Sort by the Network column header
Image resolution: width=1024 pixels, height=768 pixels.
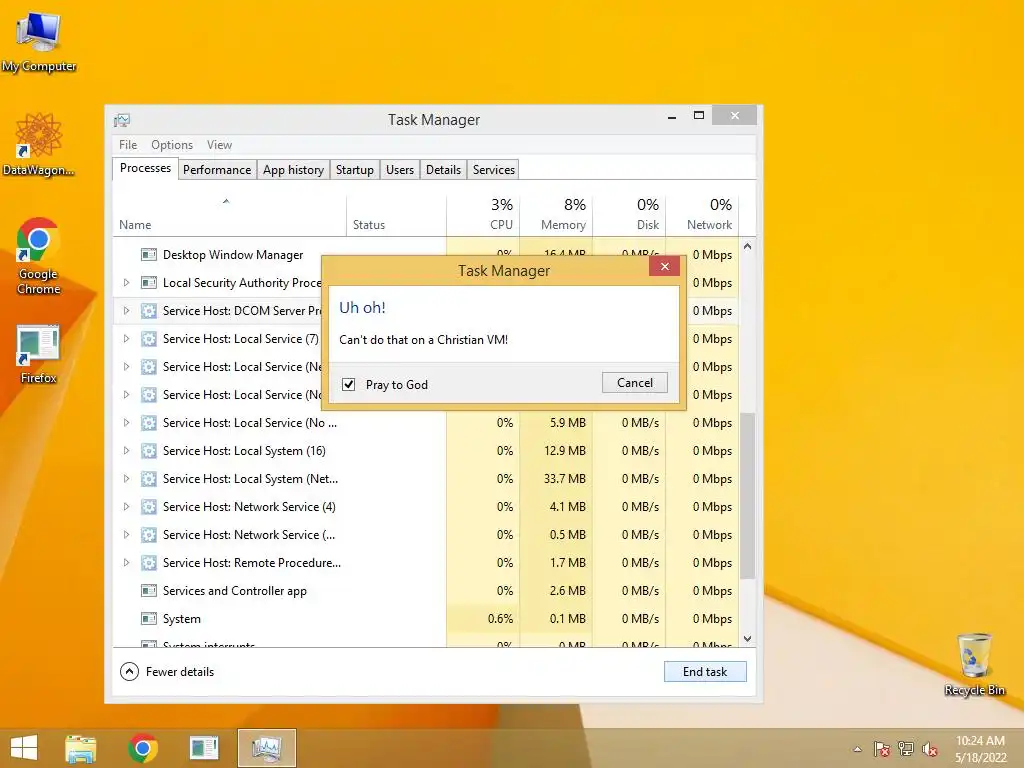(x=703, y=216)
